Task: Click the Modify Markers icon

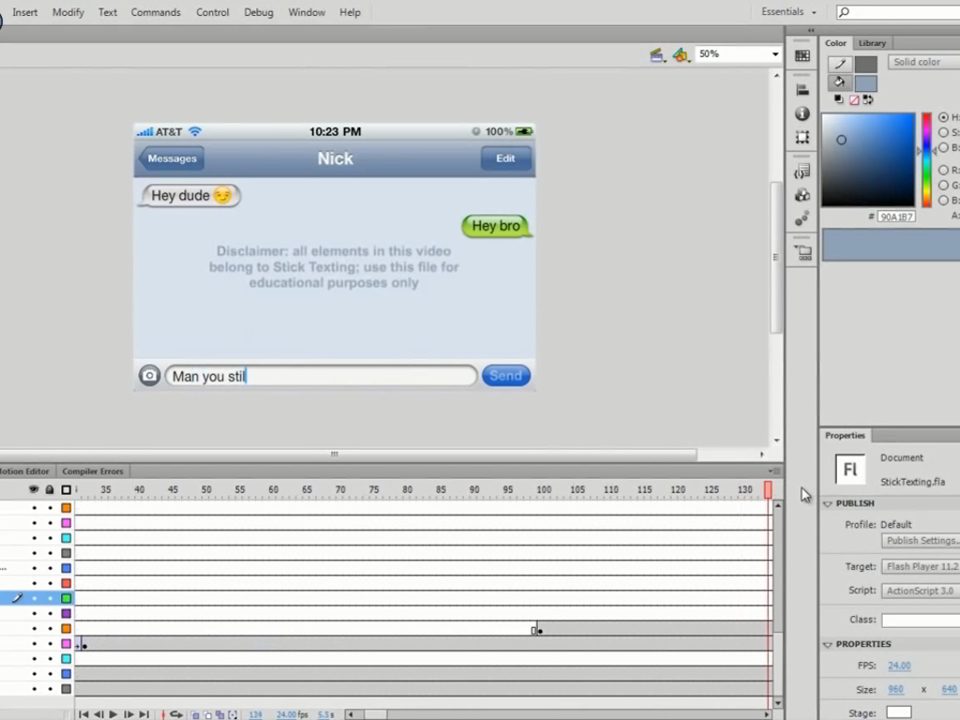Action: 233,714
